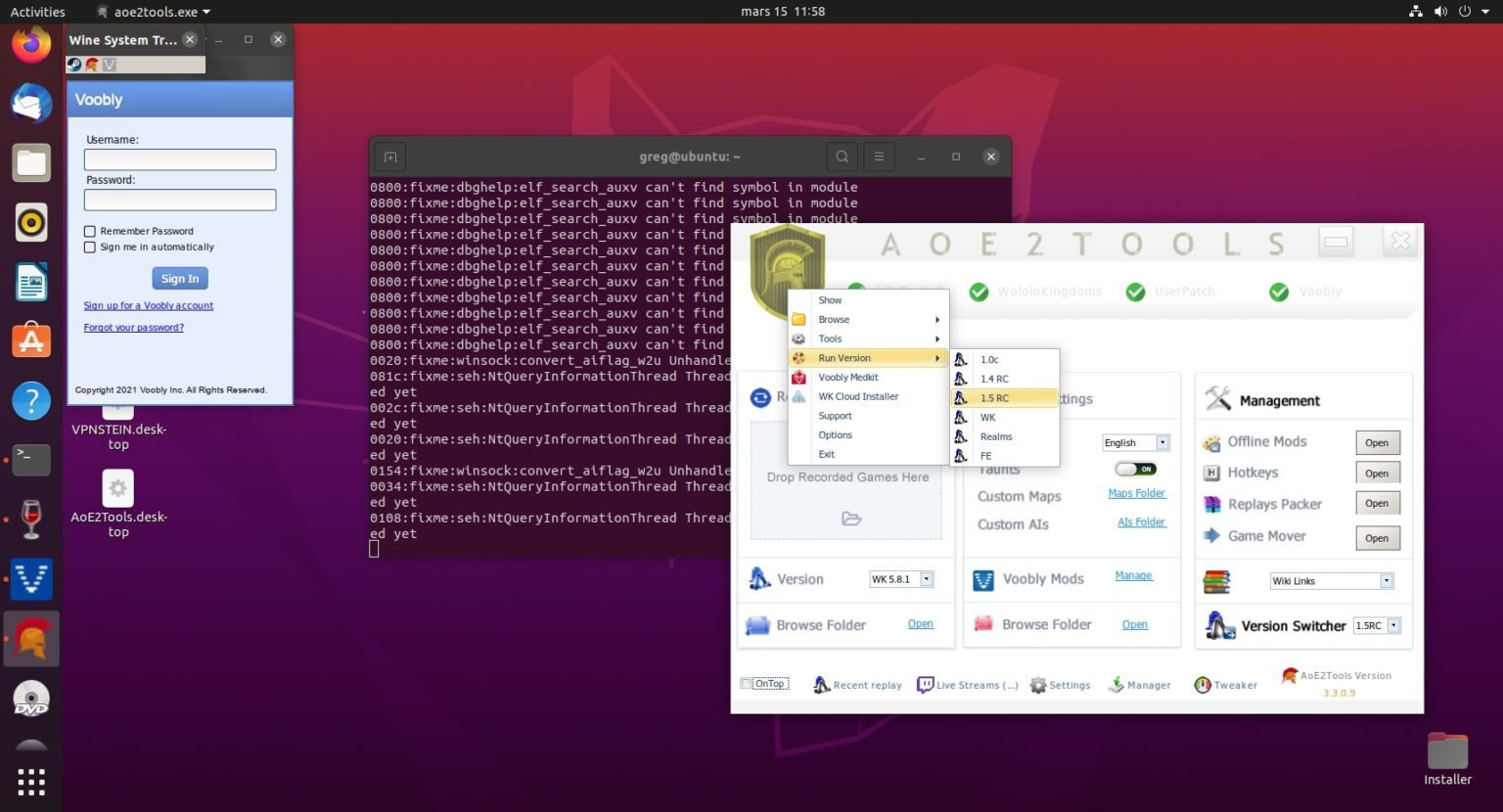Select 1.5 RC from Run Version submenu
The height and width of the screenshot is (812, 1503).
(995, 398)
